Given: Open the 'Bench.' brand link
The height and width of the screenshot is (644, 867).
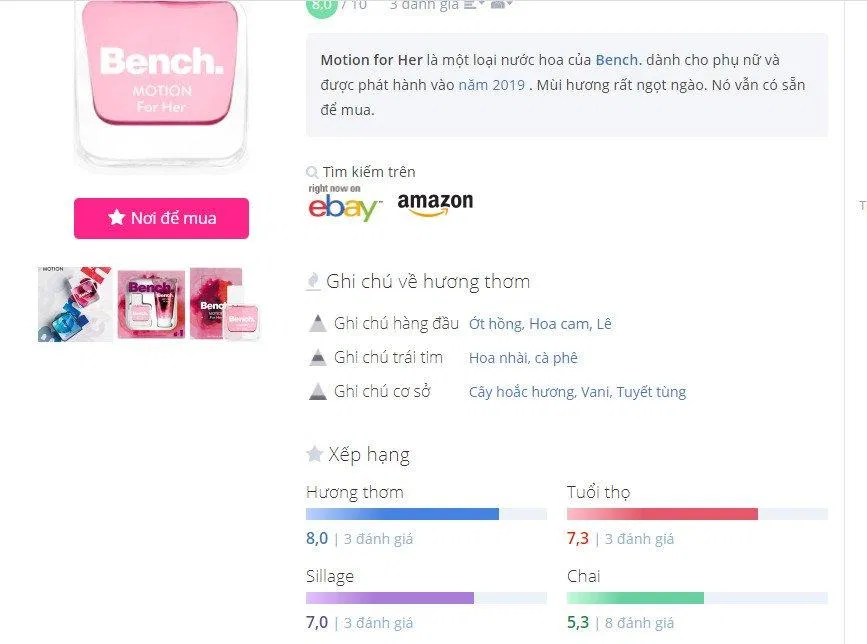Looking at the screenshot, I should 616,59.
